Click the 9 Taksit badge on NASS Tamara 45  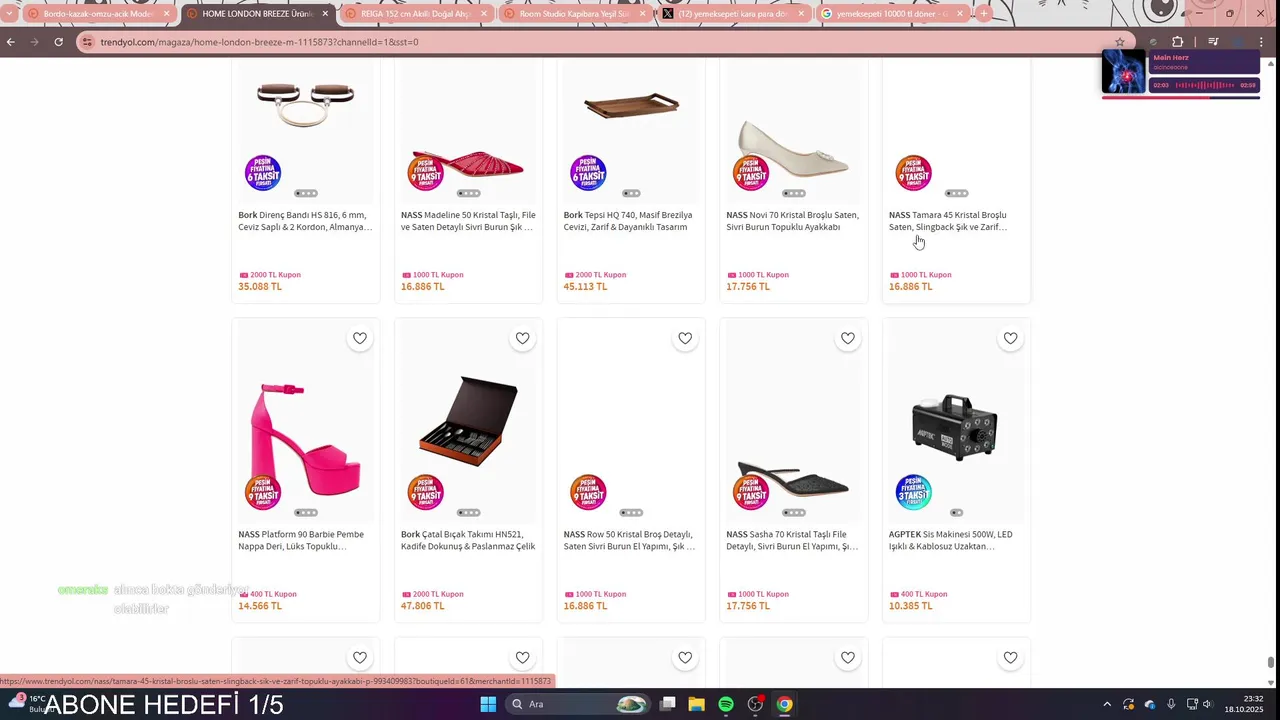point(913,173)
